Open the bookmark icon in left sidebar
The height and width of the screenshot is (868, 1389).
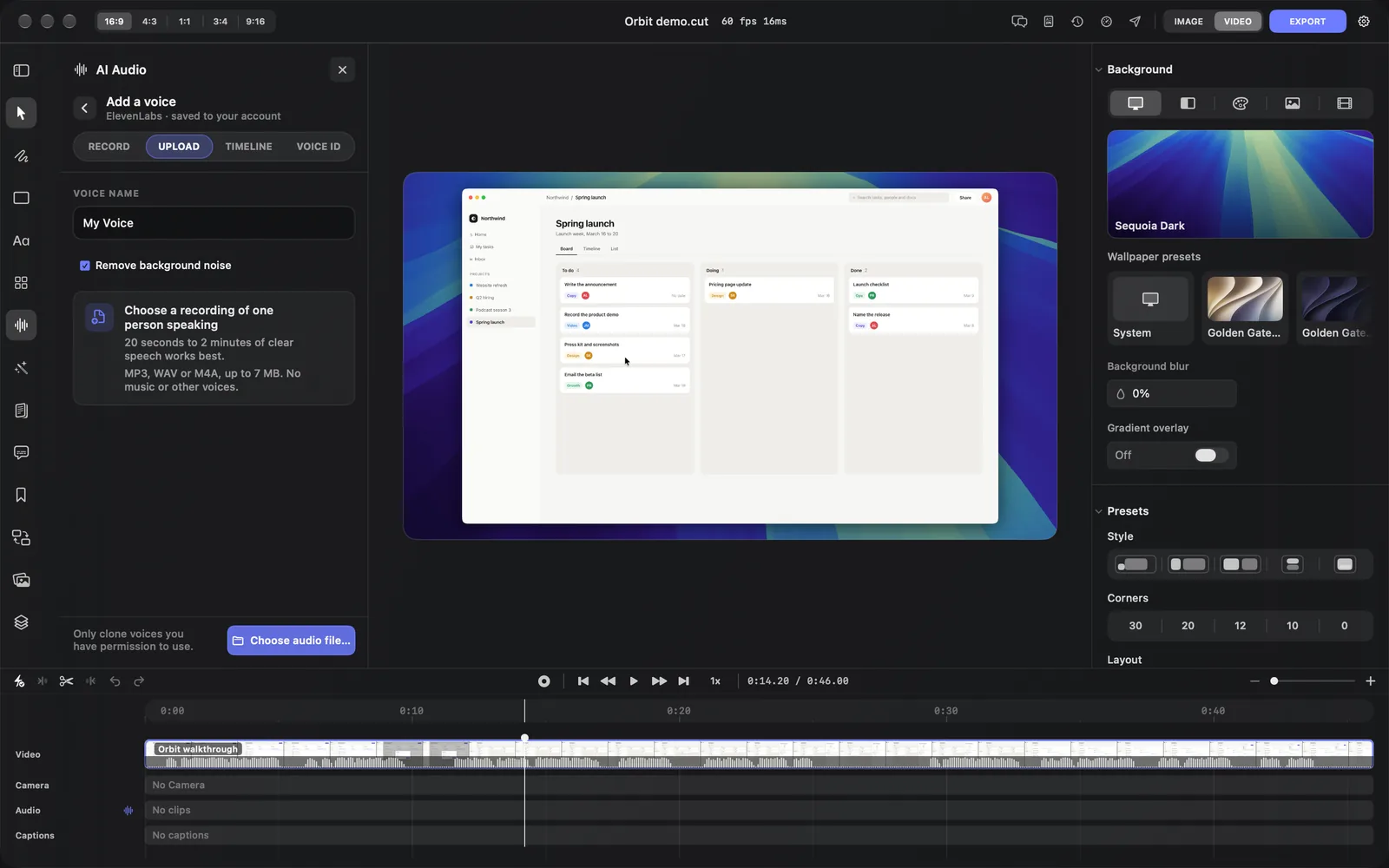pos(21,495)
